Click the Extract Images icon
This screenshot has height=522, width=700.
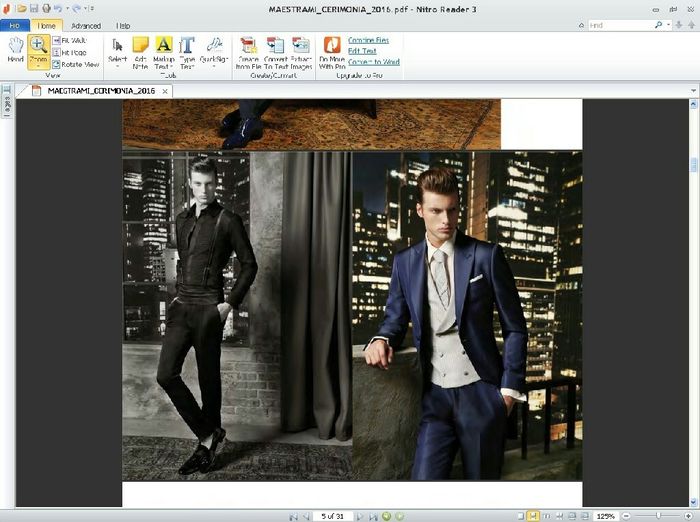pyautogui.click(x=301, y=50)
